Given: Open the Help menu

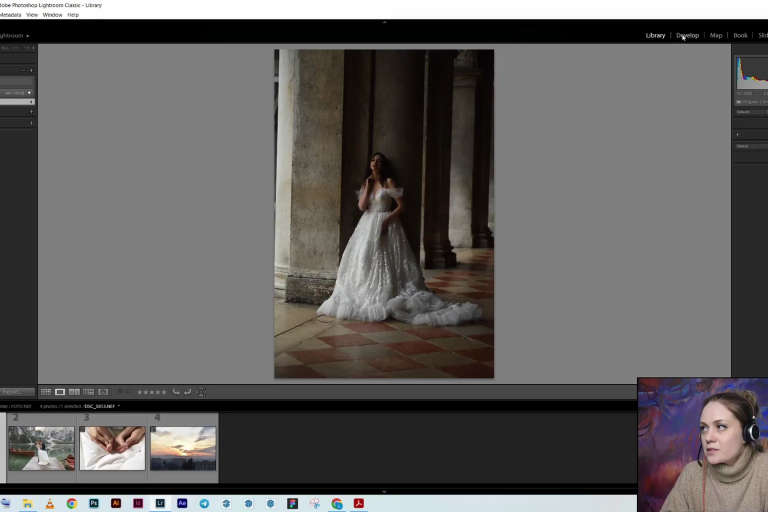Looking at the screenshot, I should pos(73,15).
